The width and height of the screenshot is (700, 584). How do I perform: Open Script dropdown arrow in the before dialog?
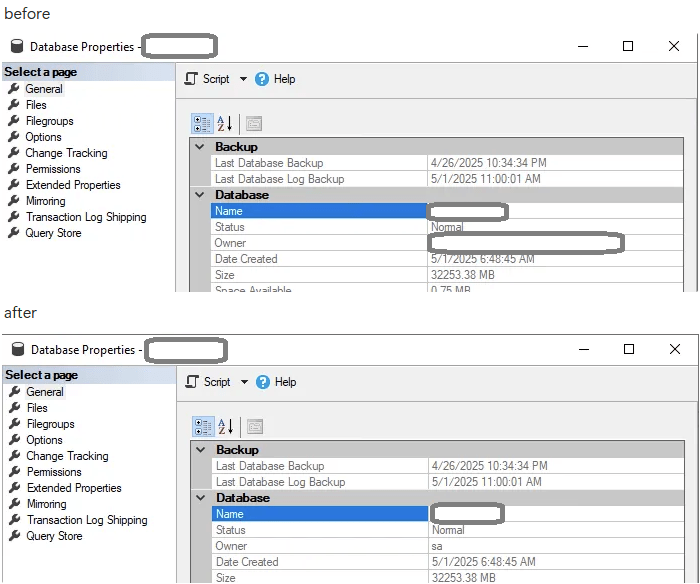tap(241, 79)
